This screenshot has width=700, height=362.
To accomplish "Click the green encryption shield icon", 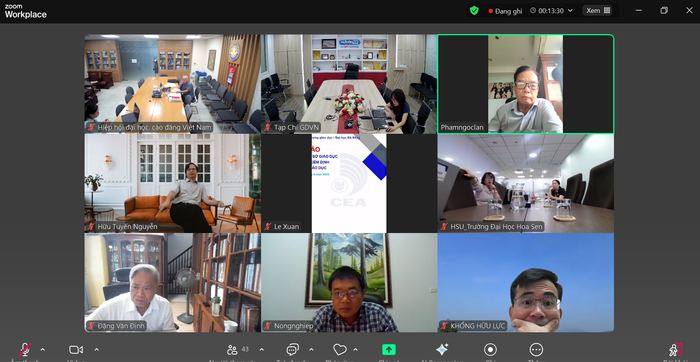I will point(474,10).
